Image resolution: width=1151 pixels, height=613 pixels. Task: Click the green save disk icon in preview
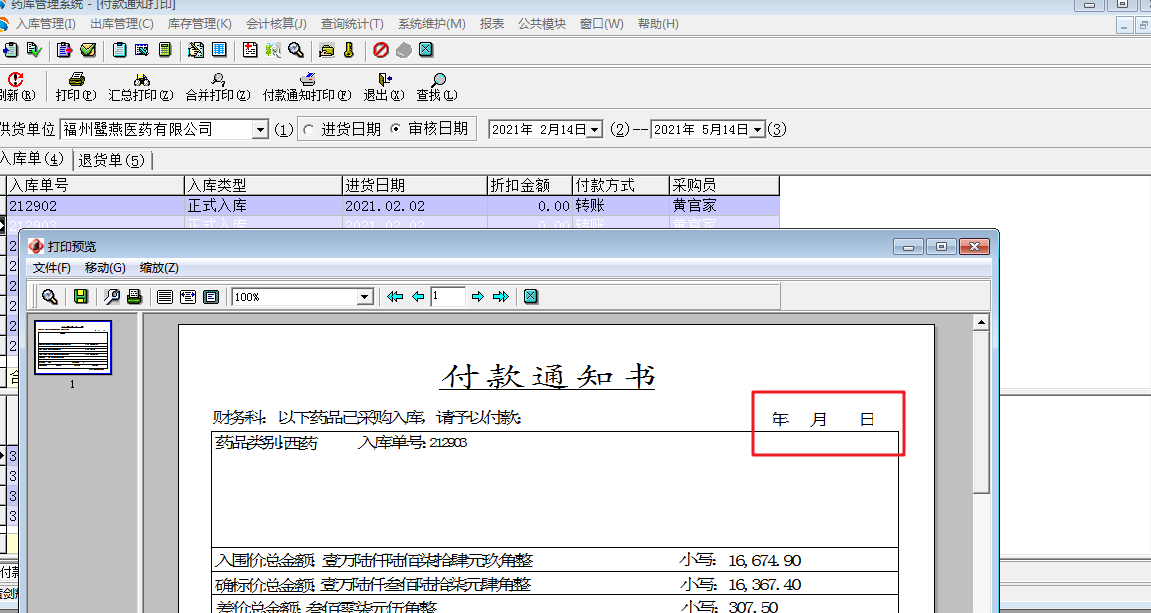[x=81, y=297]
